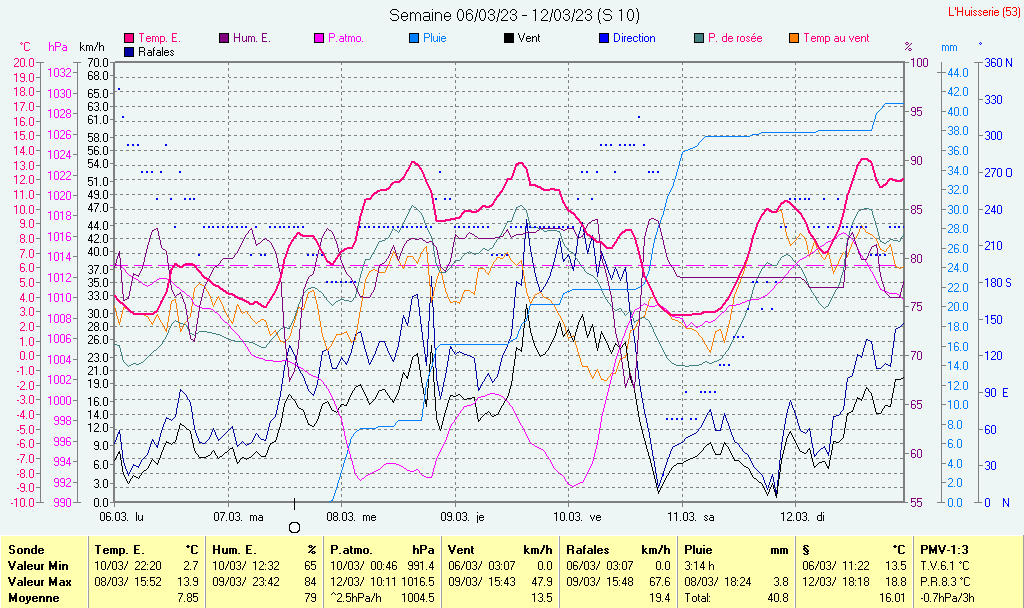
Task: Click the temperature maximum value 13.9
Action: (x=188, y=581)
